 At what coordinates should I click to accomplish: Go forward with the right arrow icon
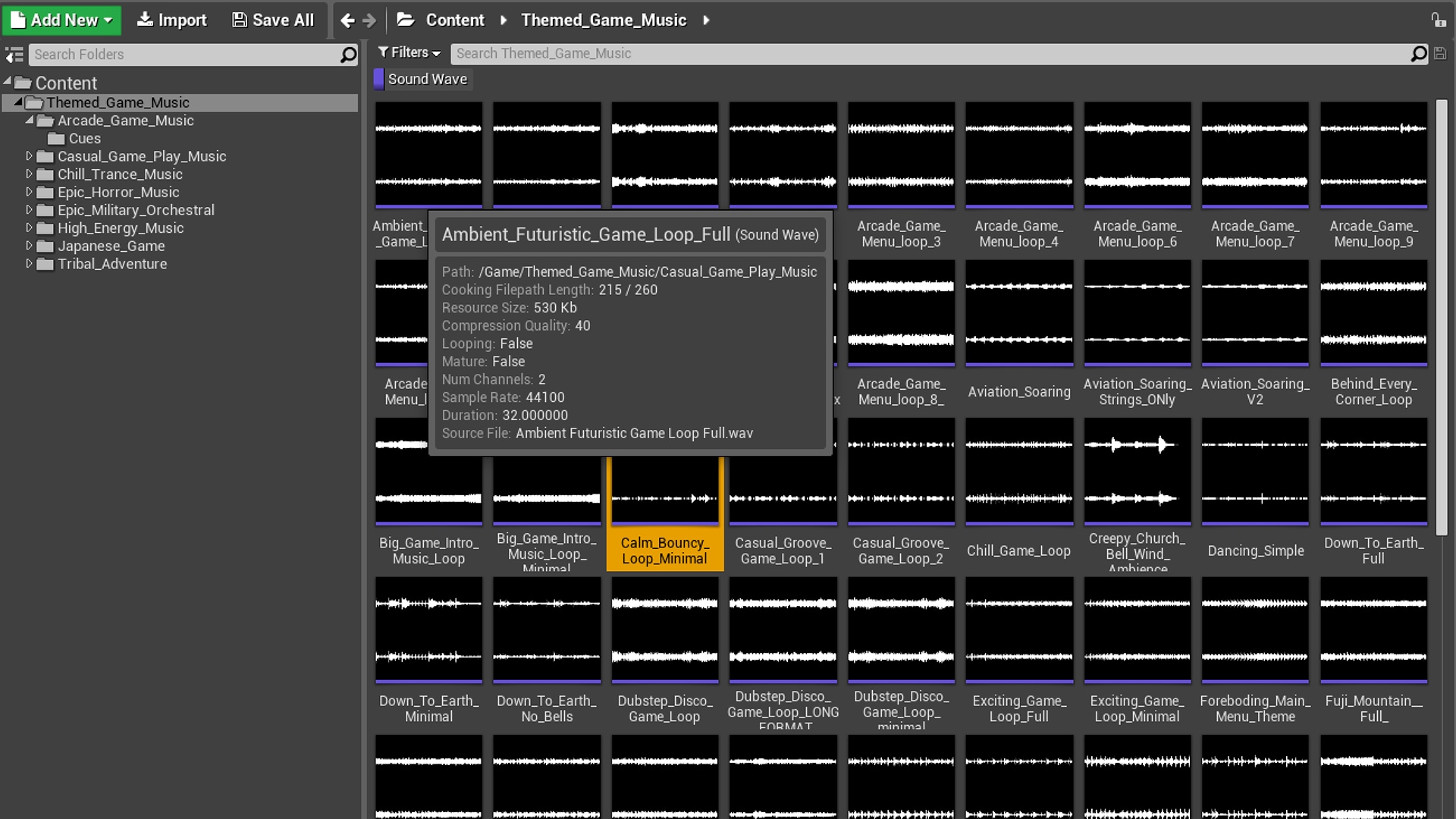[x=369, y=20]
